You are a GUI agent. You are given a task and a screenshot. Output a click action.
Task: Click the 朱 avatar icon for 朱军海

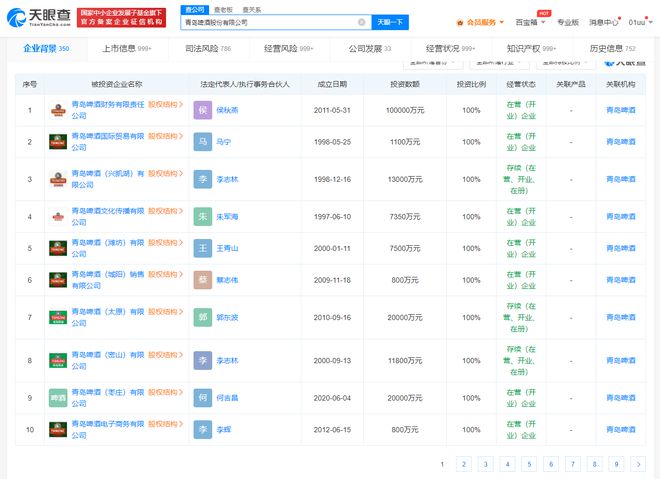(203, 217)
